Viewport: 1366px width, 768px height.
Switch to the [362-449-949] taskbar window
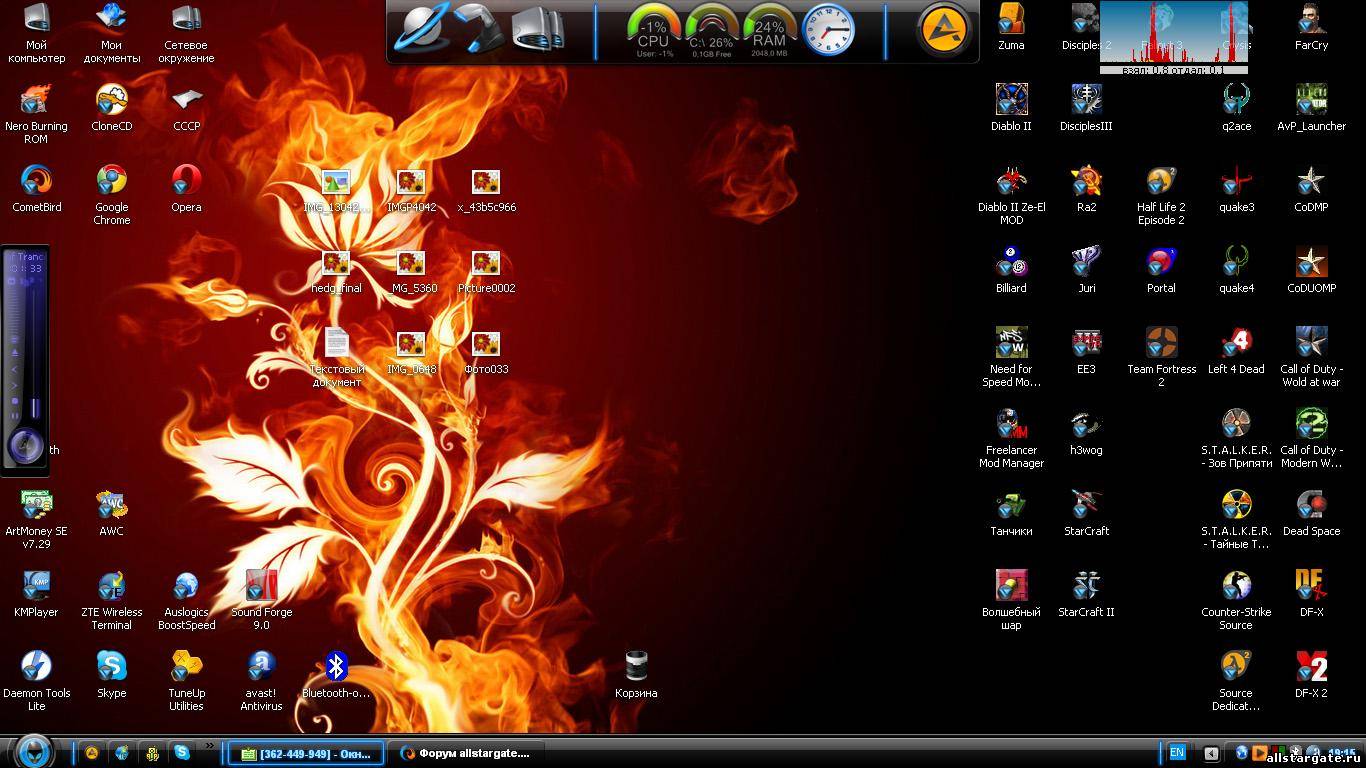pos(306,753)
